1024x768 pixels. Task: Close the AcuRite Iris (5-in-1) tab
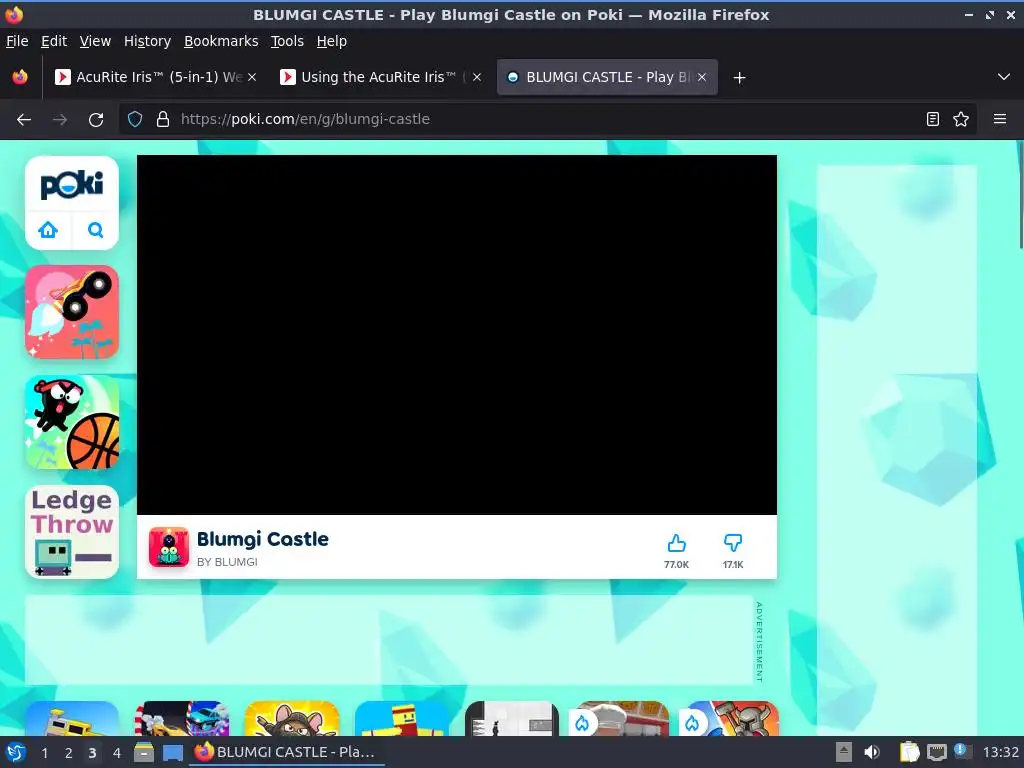(x=252, y=77)
